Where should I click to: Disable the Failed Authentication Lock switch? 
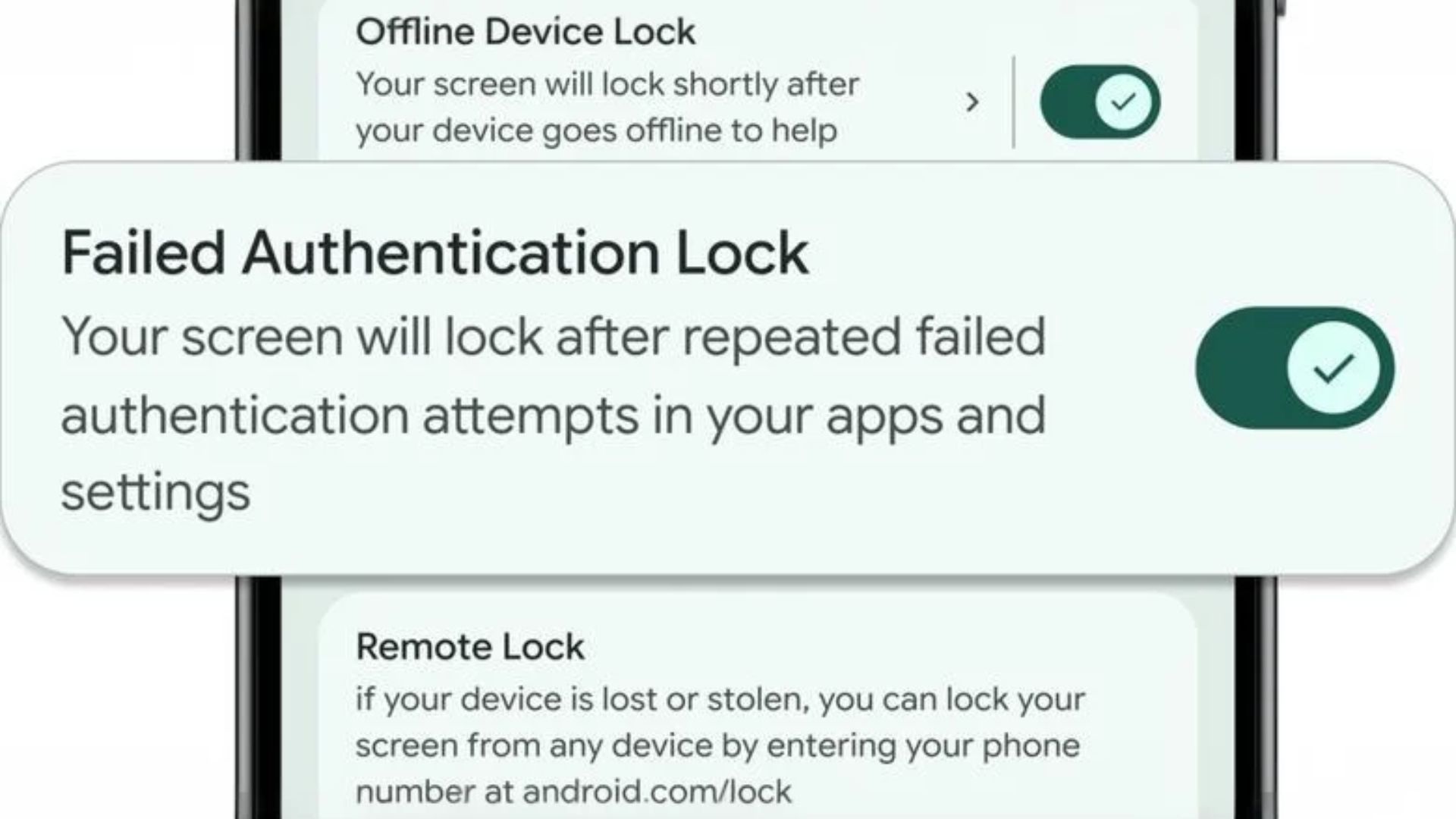1294,368
